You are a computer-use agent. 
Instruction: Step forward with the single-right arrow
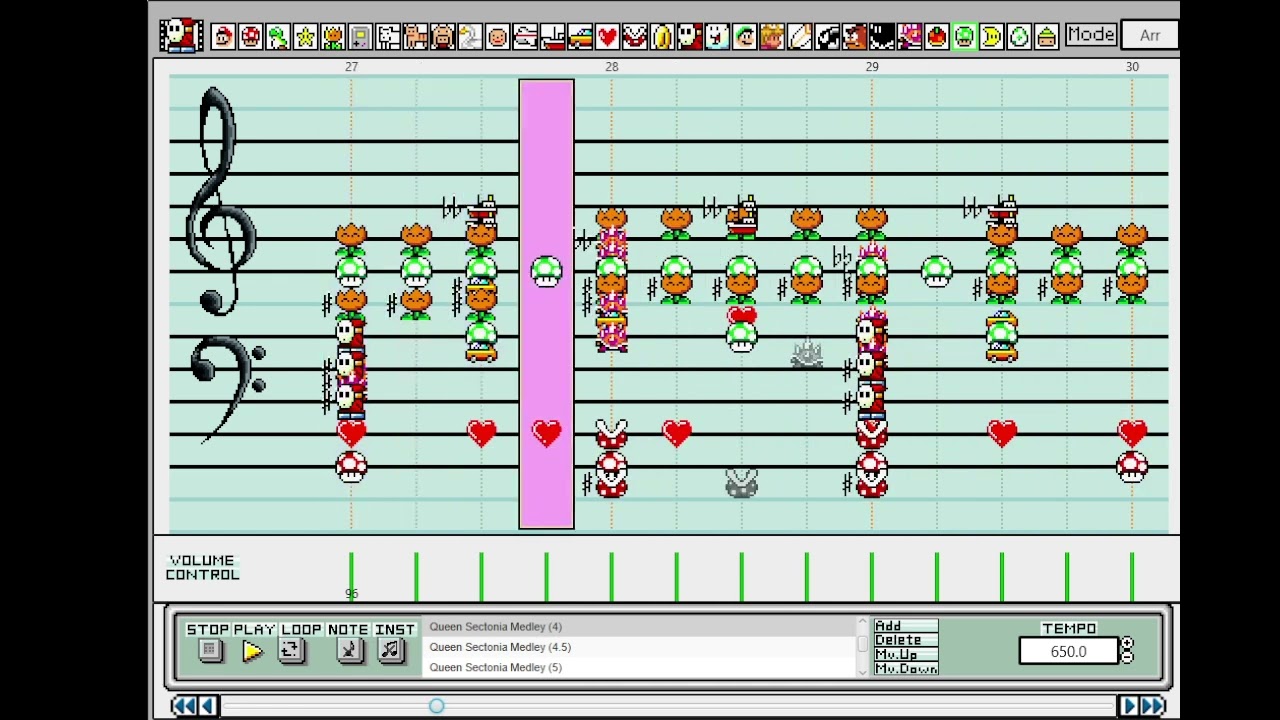(1129, 706)
